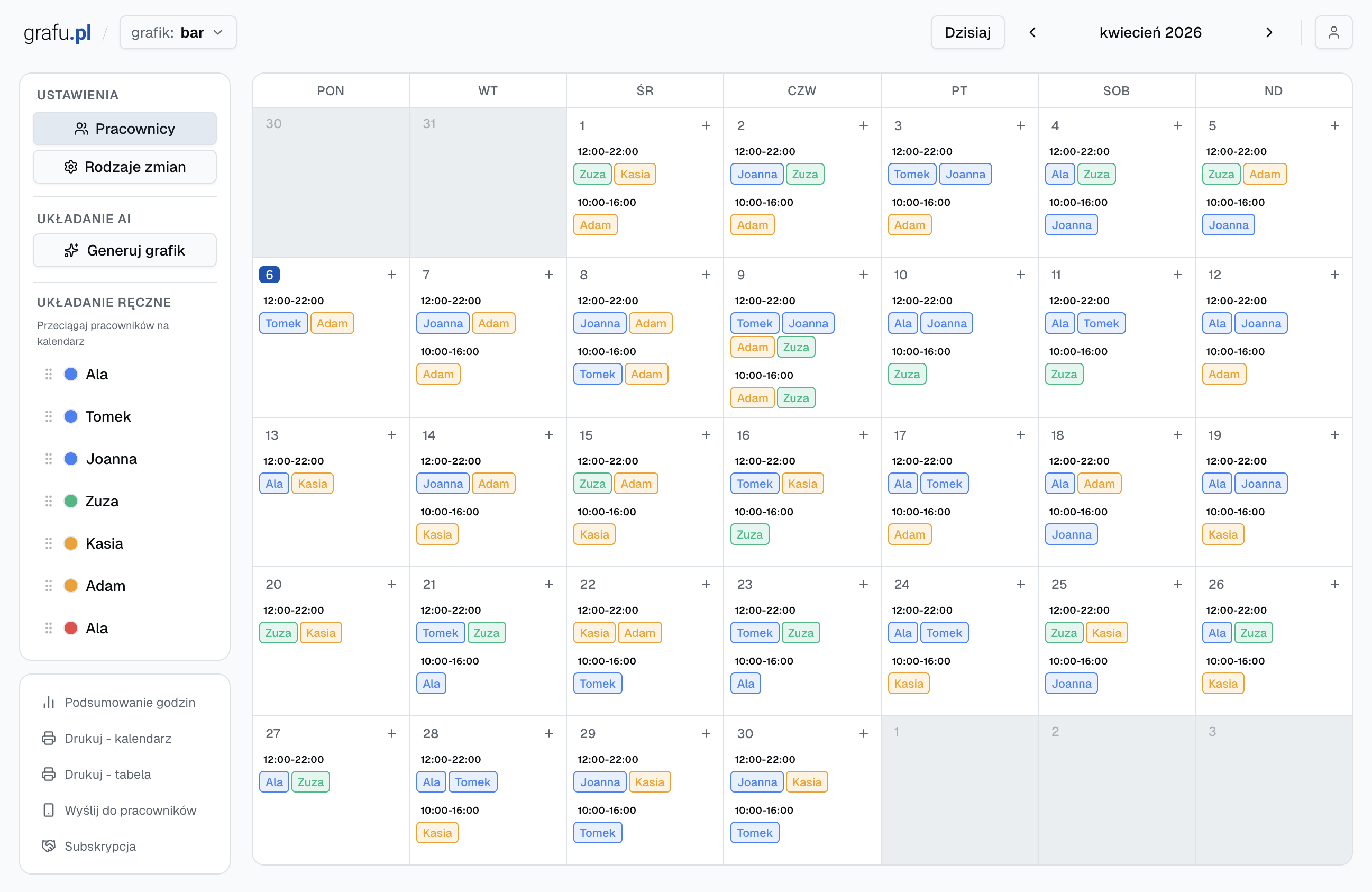Image resolution: width=1372 pixels, height=892 pixels.
Task: Select Drukuj - kalendarz
Action: 117,738
